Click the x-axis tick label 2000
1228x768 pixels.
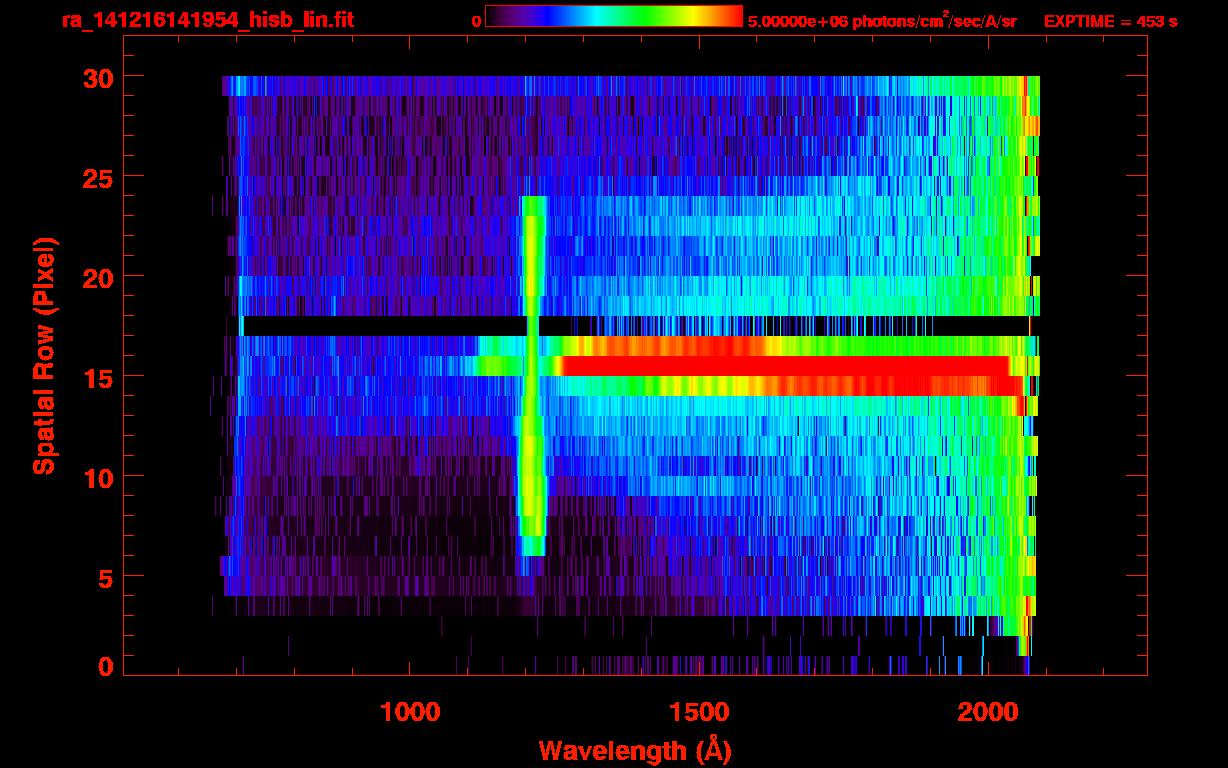(x=986, y=711)
